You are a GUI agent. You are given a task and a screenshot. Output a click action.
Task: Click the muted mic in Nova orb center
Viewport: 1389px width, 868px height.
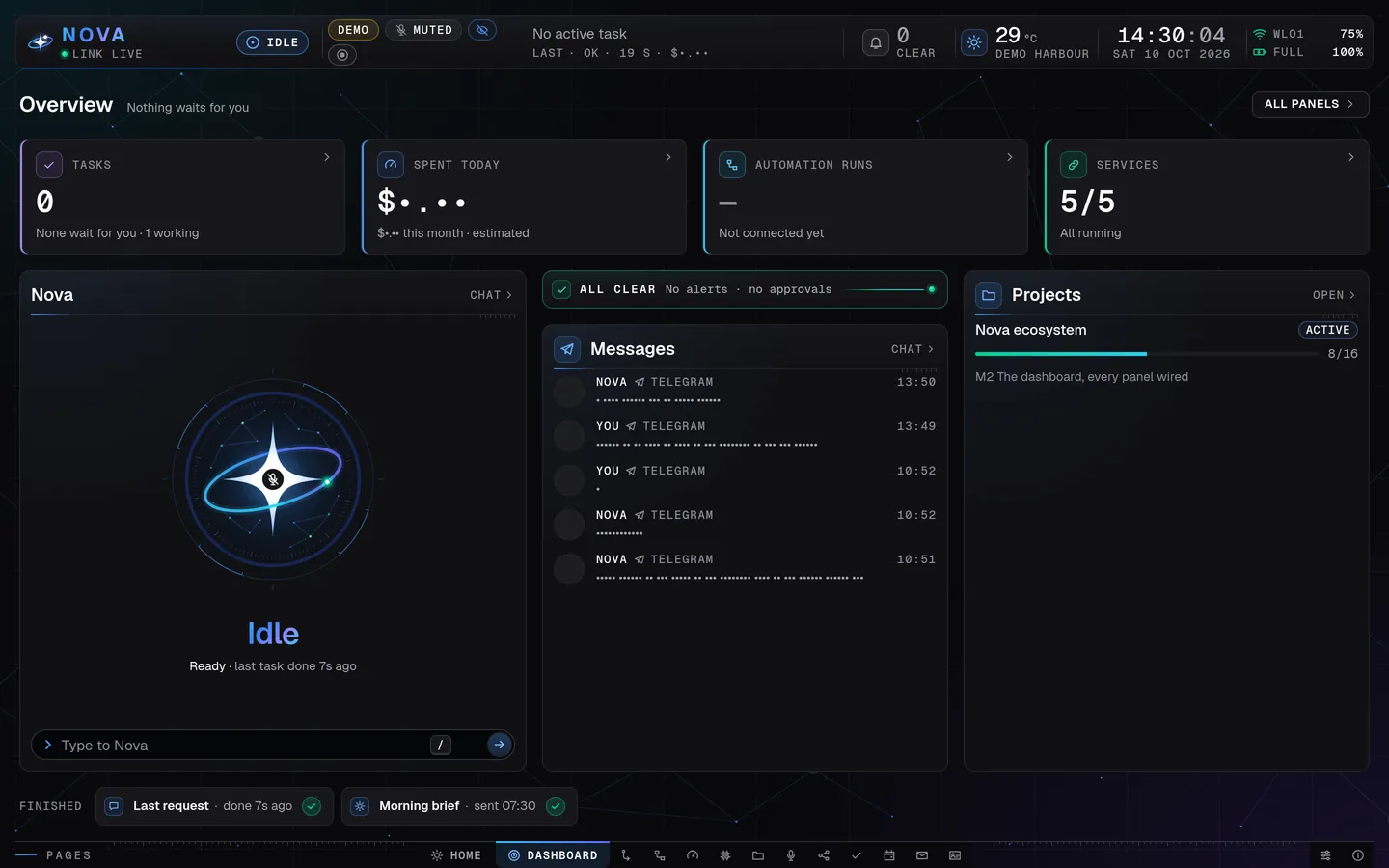(x=273, y=479)
